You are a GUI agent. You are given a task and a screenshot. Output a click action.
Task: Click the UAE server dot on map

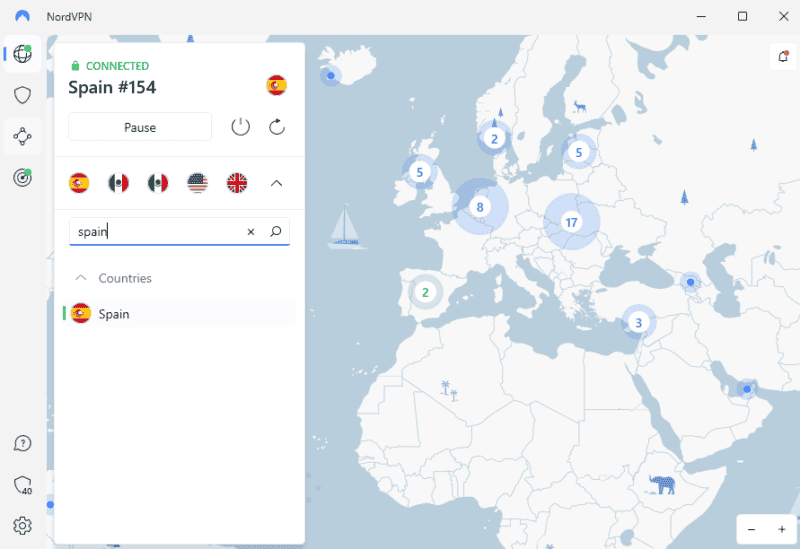(x=747, y=389)
